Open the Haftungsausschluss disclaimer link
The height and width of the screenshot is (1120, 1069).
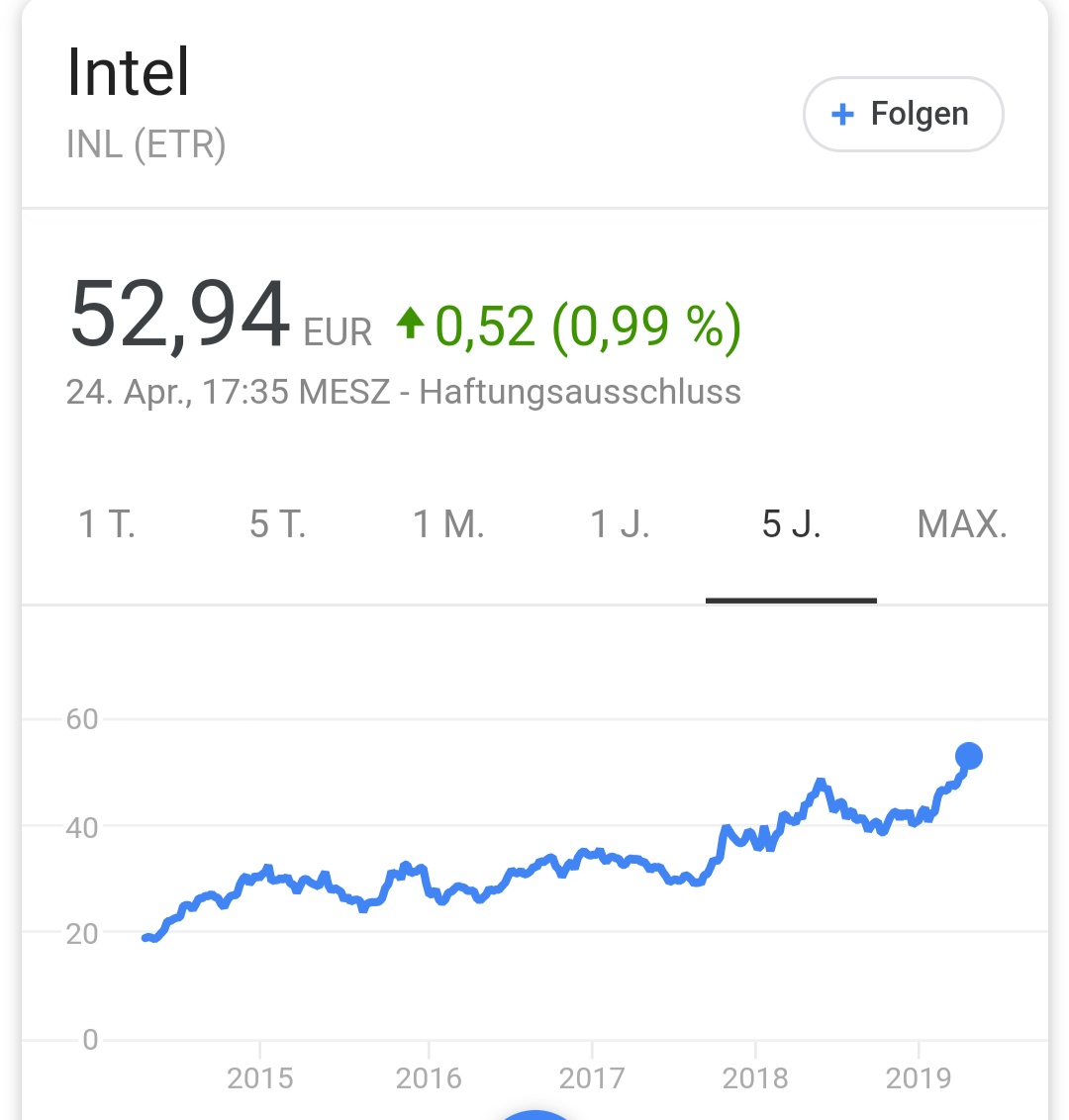point(580,392)
